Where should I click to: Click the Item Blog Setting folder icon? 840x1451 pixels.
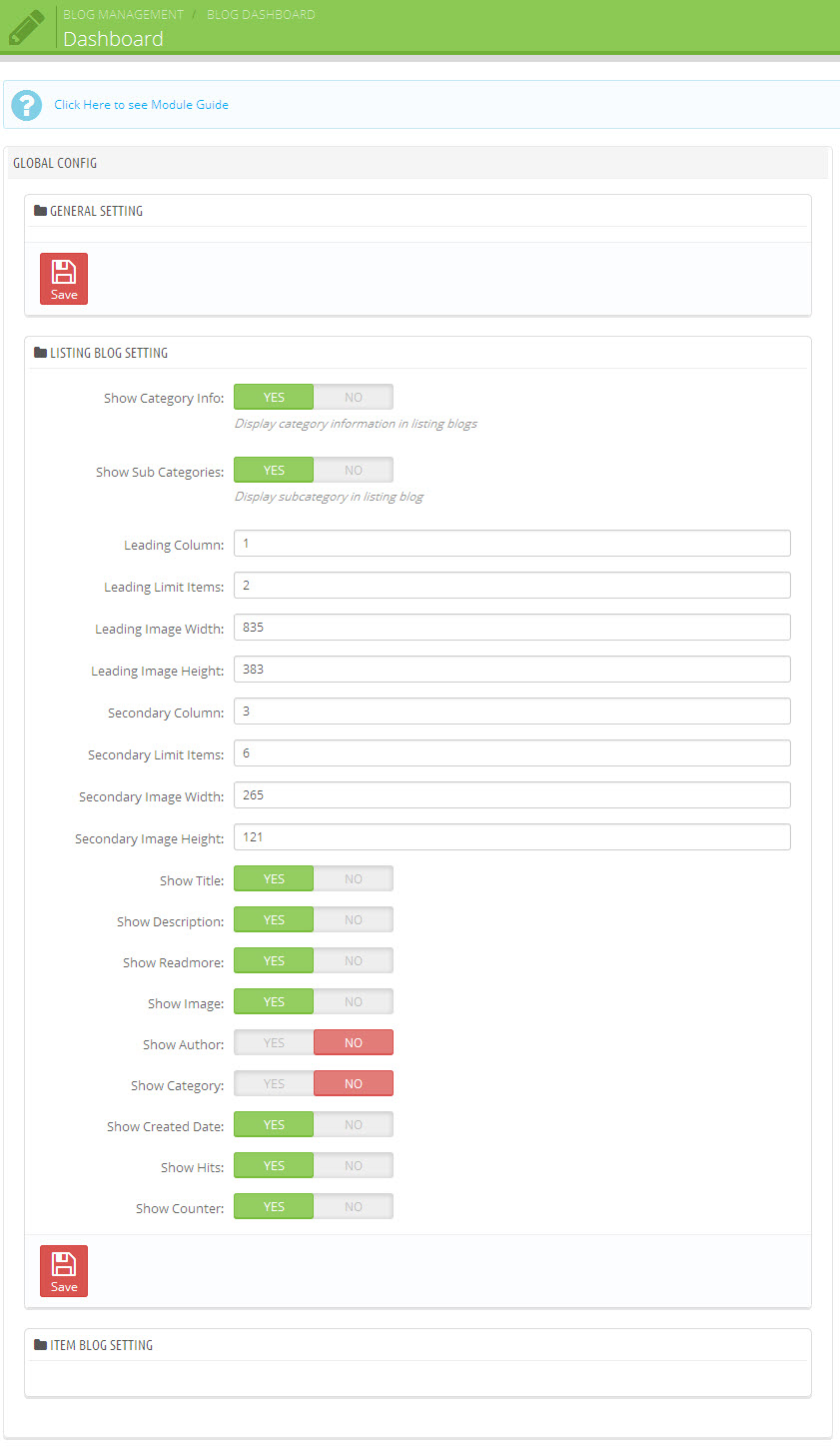41,1345
